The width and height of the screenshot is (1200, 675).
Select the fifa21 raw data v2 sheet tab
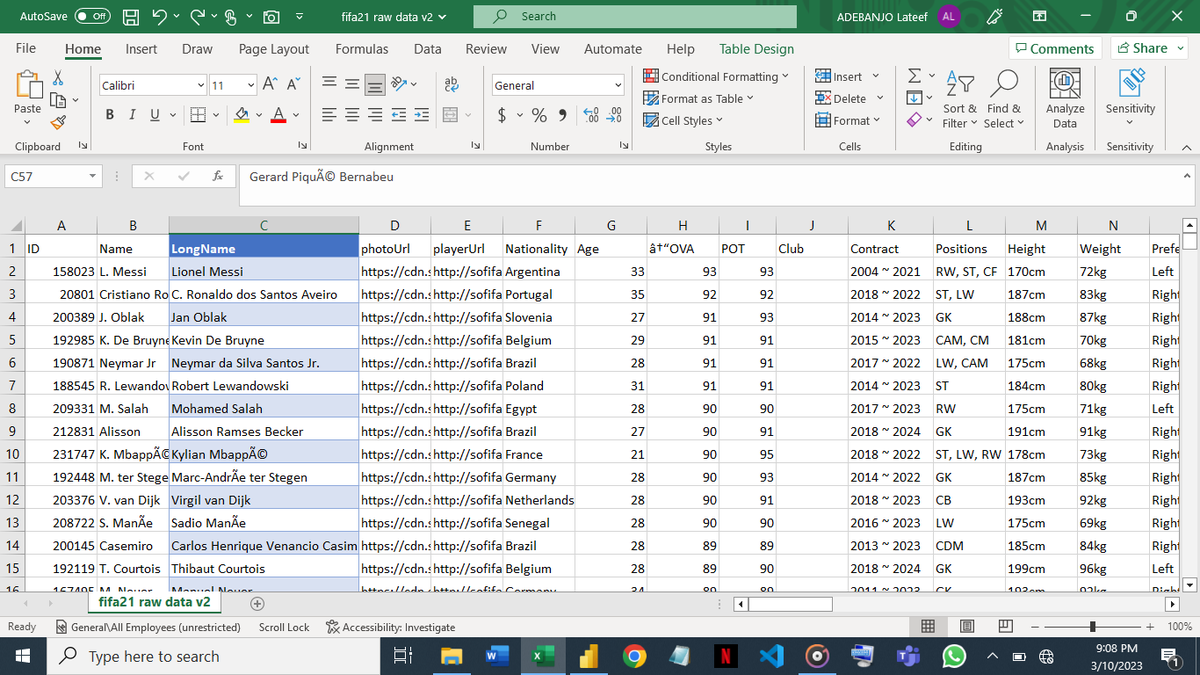[x=154, y=603]
